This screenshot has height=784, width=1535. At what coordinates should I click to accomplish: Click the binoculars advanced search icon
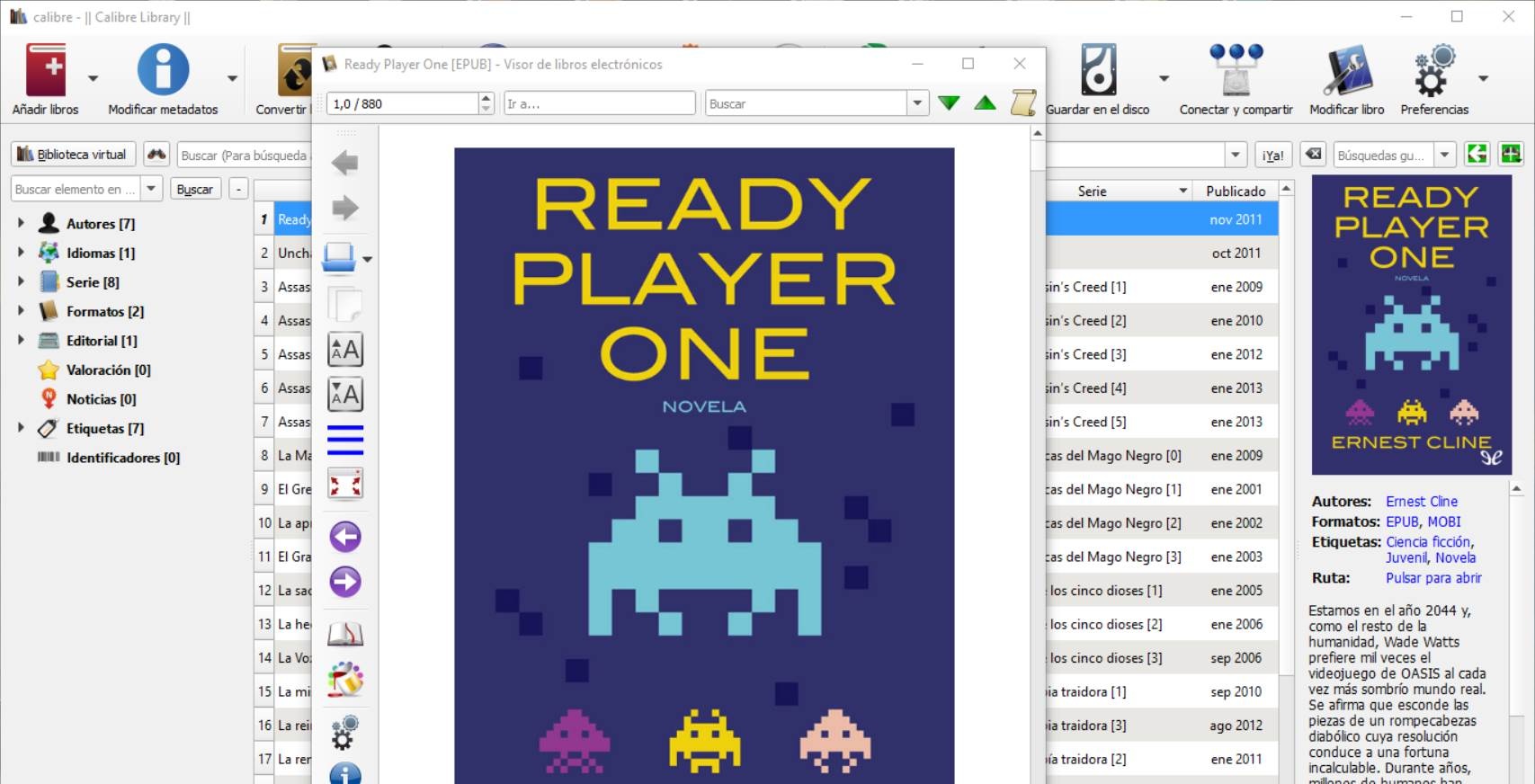click(156, 155)
